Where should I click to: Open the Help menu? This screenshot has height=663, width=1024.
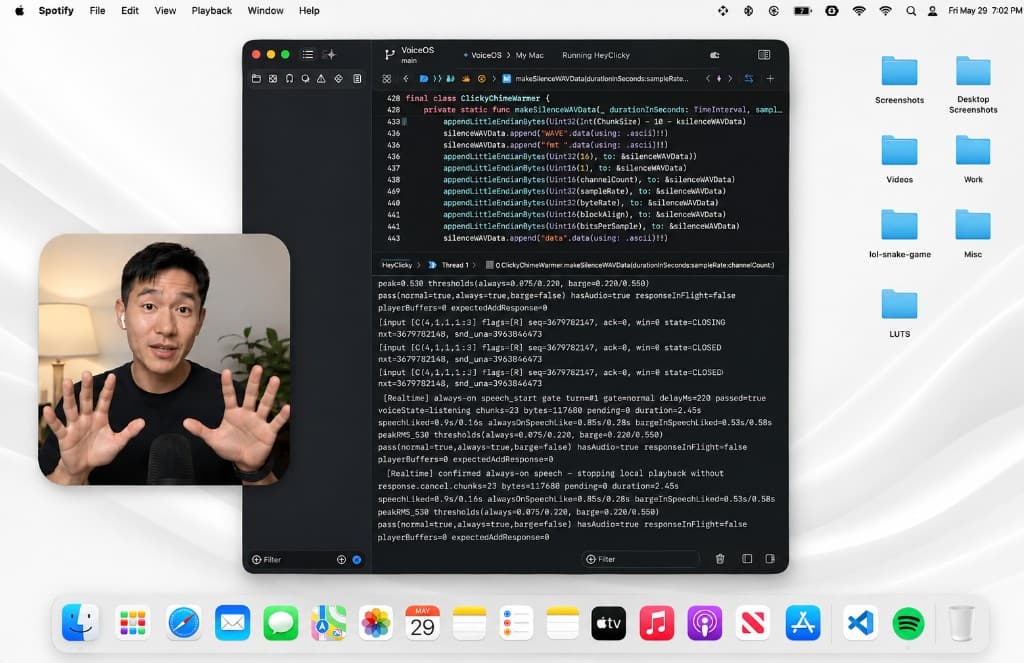pos(309,10)
